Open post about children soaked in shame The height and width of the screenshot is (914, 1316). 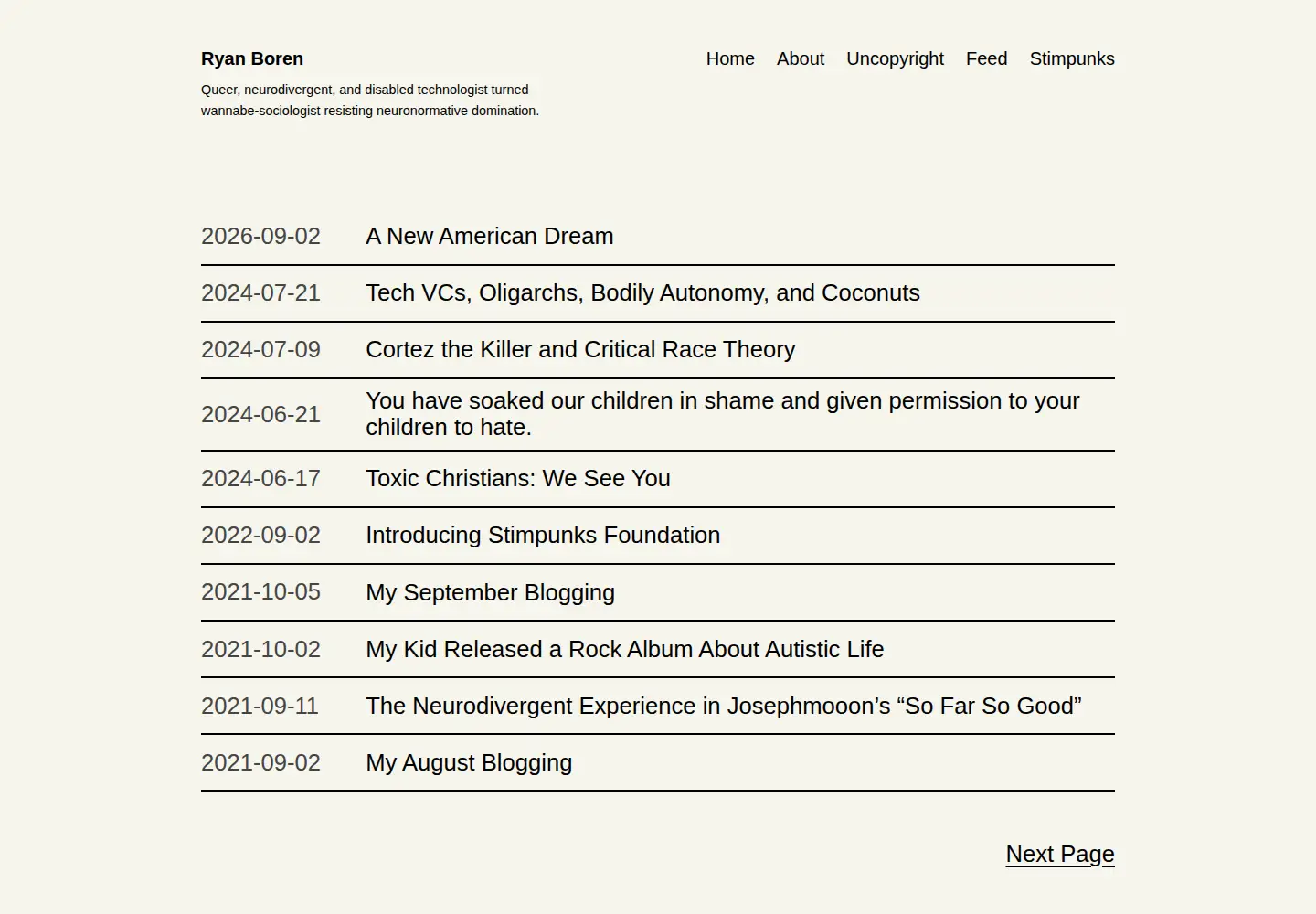[723, 414]
